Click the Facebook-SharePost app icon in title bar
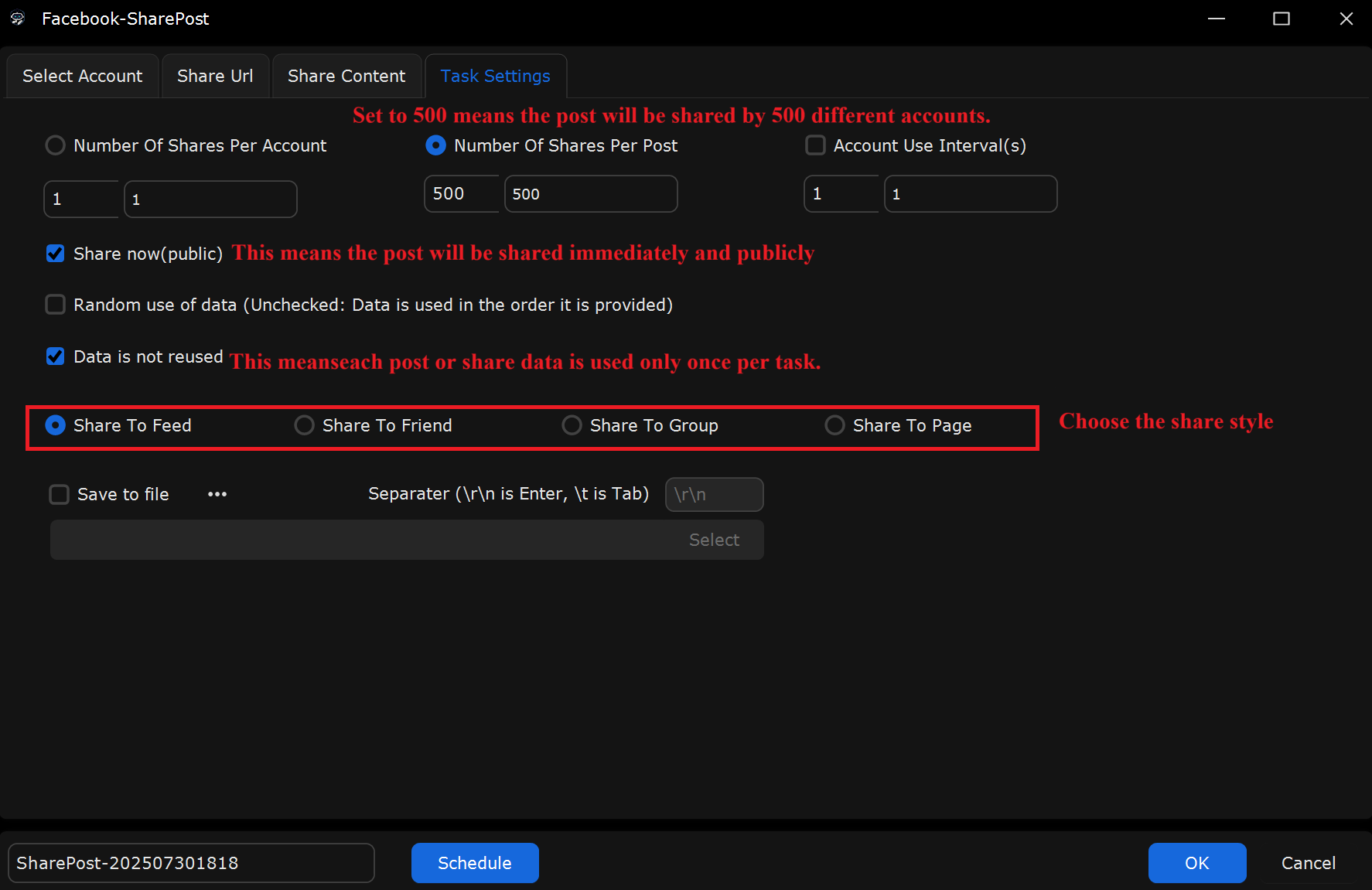1372x890 pixels. pyautogui.click(x=18, y=19)
